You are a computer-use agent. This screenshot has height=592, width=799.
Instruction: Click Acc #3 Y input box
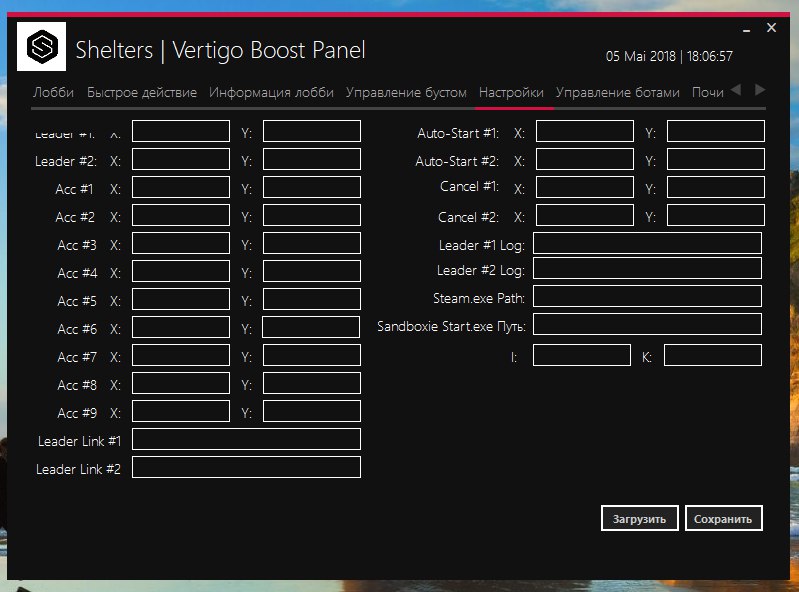[x=312, y=244]
